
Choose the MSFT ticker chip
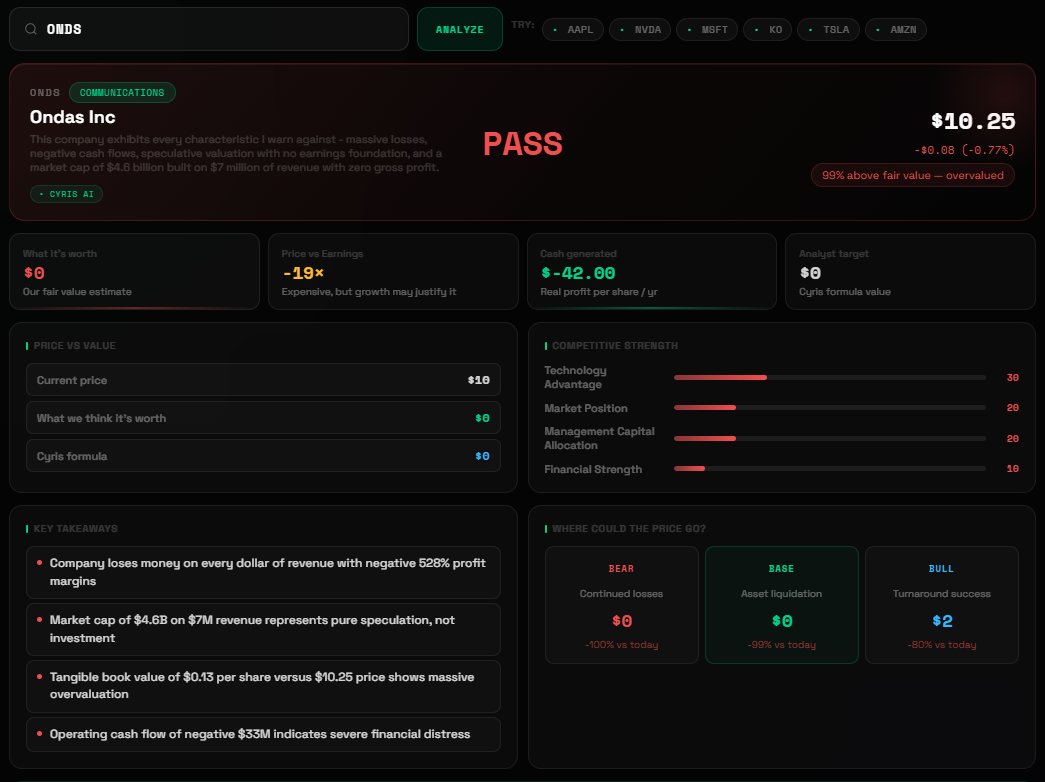(x=707, y=29)
